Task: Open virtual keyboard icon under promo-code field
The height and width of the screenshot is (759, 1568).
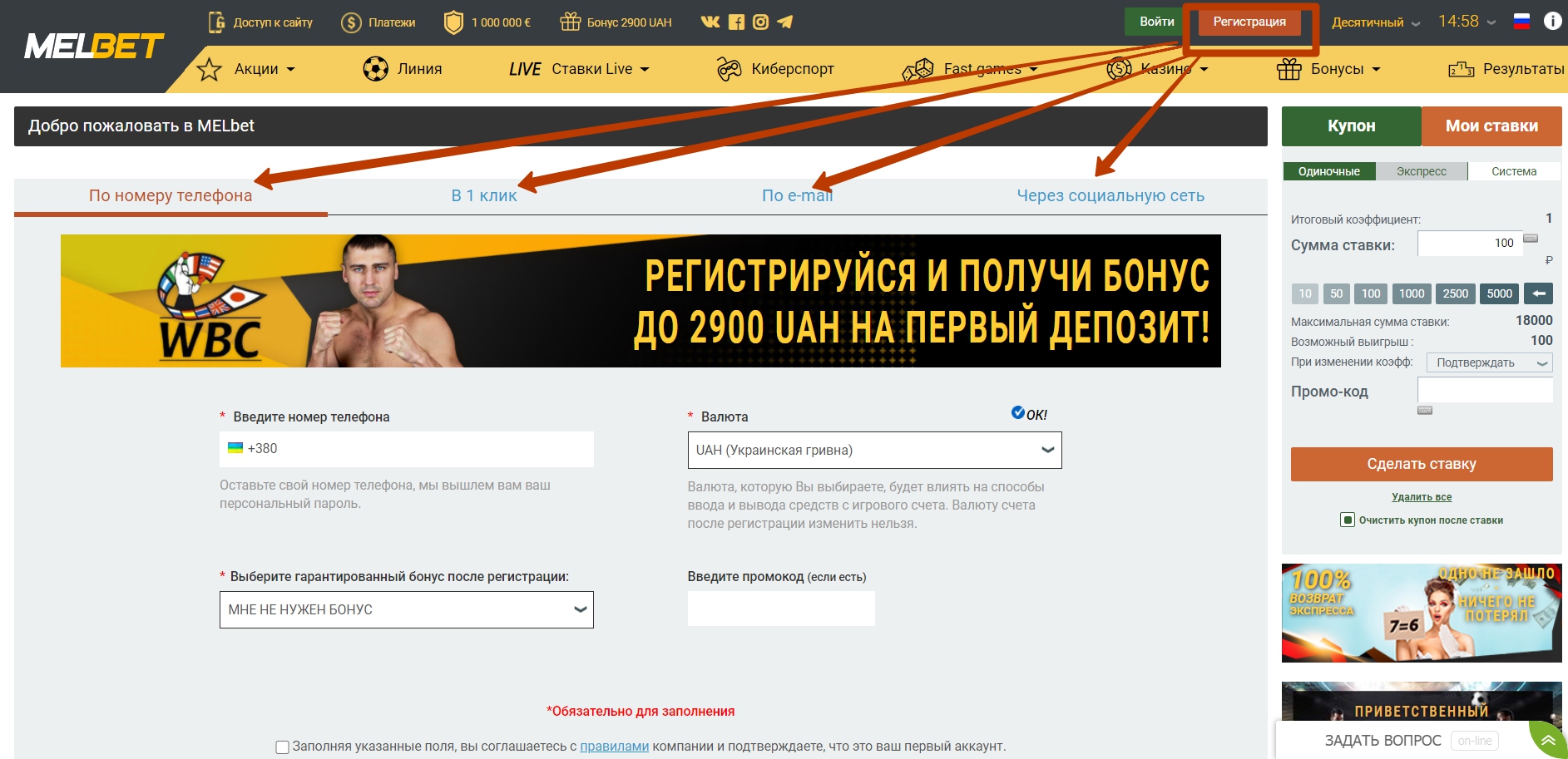Action: (1425, 411)
